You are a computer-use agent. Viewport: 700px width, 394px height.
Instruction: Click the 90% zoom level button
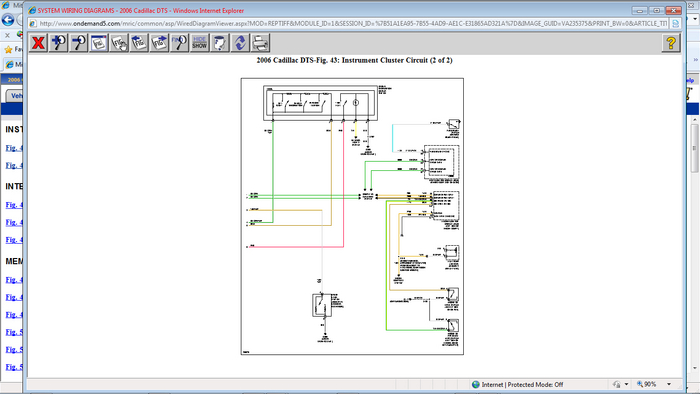click(x=647, y=384)
